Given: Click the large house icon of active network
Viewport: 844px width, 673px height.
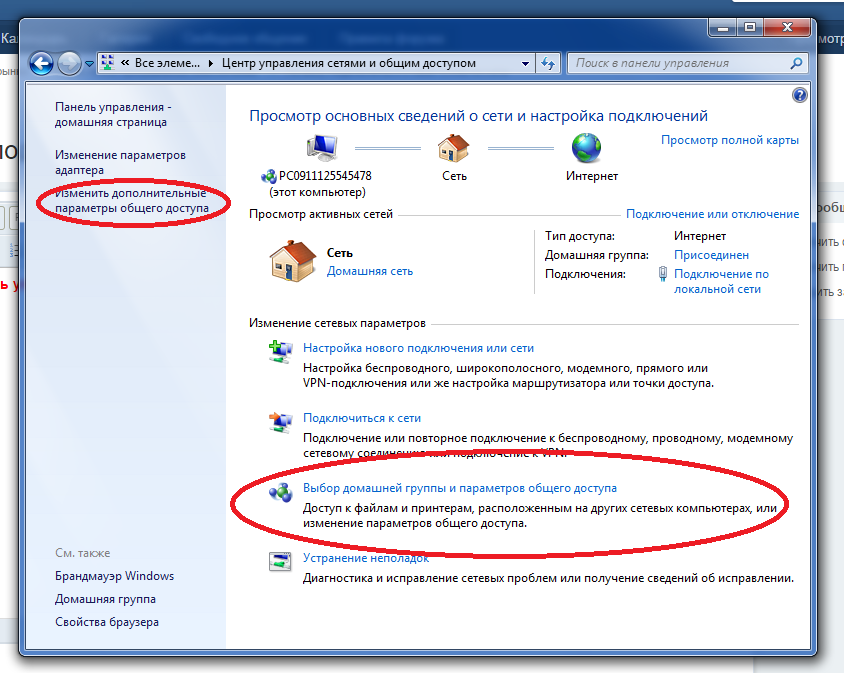Looking at the screenshot, I should coord(292,261).
